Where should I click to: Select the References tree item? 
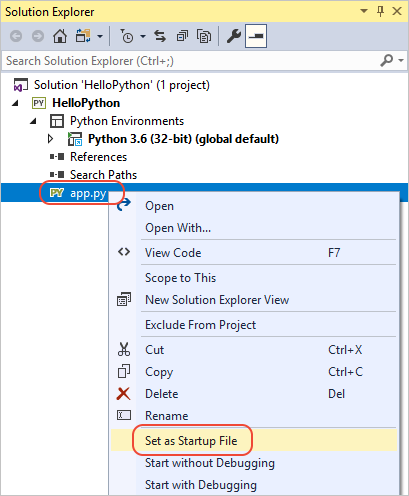click(x=98, y=157)
